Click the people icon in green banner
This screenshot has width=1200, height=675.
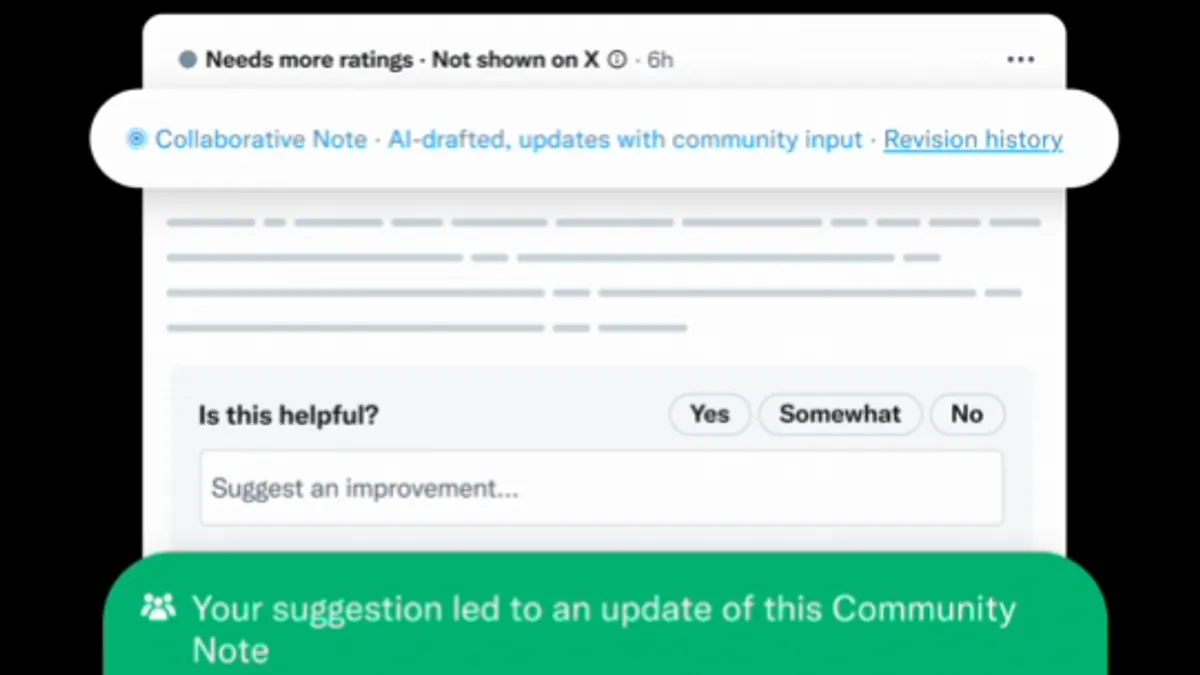point(158,607)
